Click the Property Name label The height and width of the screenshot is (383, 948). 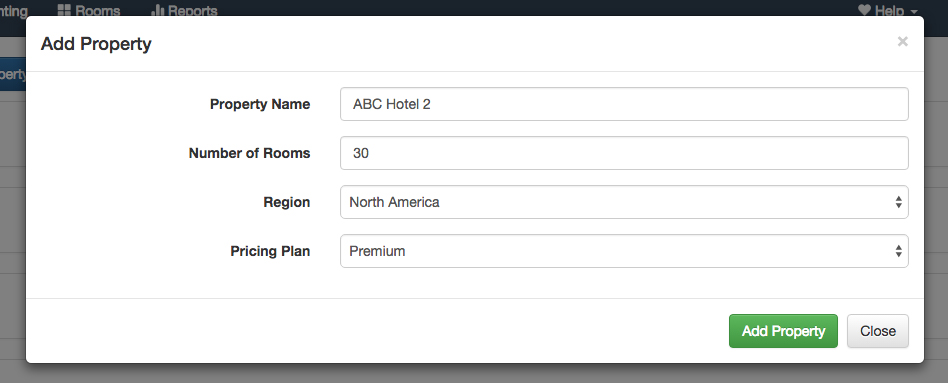coord(260,104)
